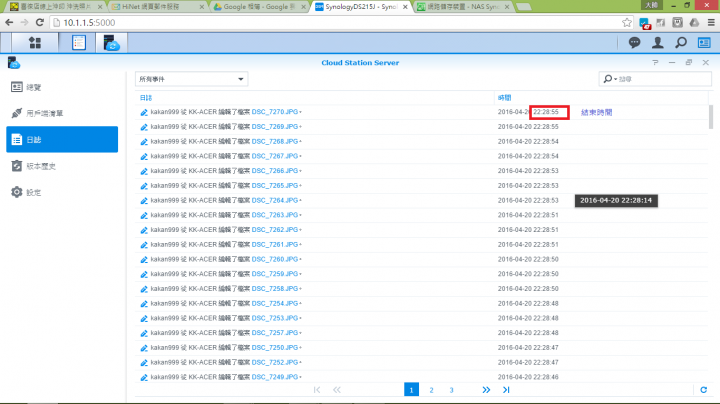
Task: Go to the next set of log pages
Action: pyautogui.click(x=486, y=390)
